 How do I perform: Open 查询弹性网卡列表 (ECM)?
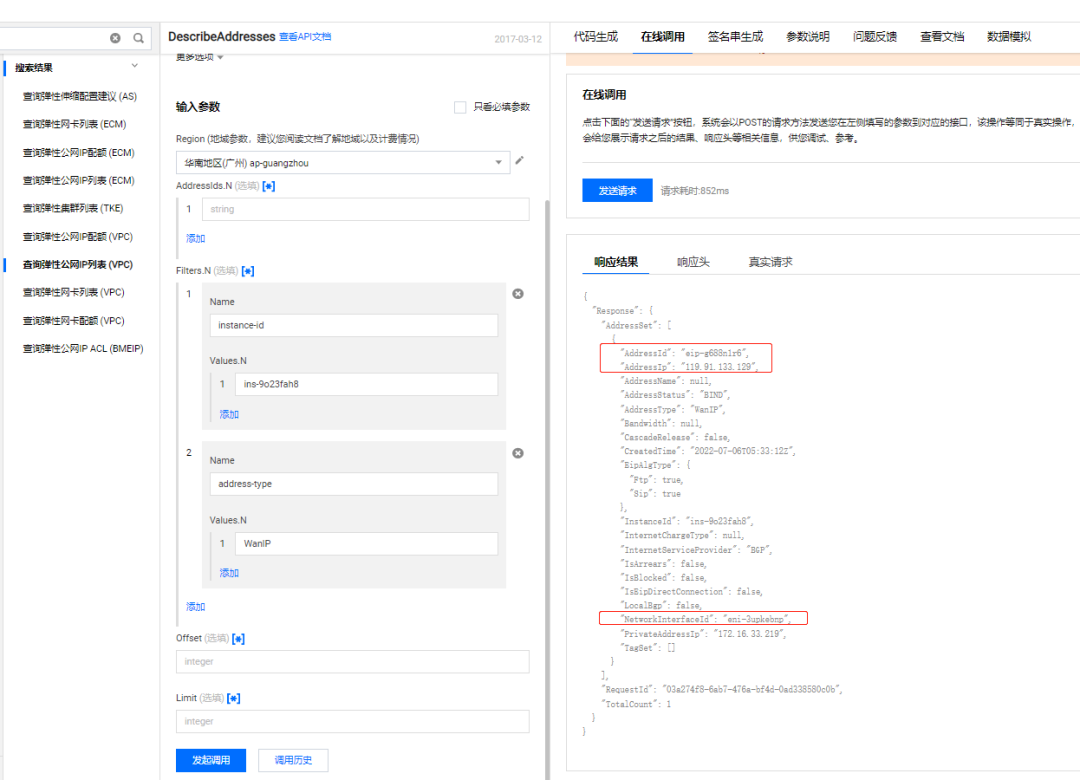74,124
